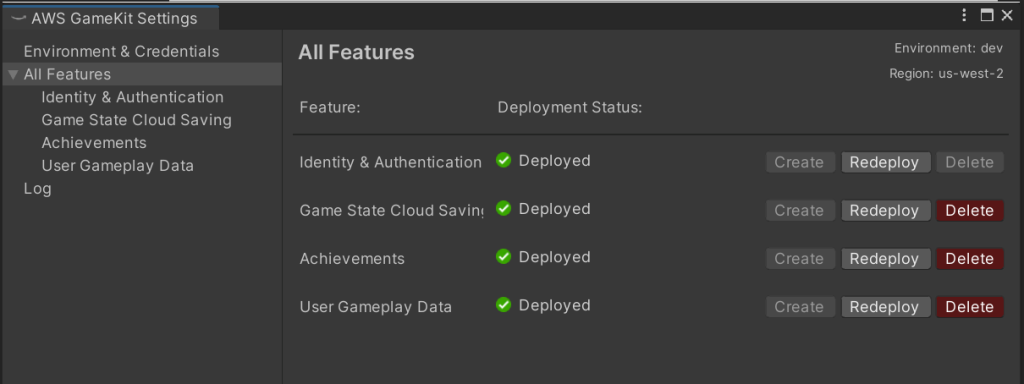Open the window kebab options menu

click(x=965, y=16)
